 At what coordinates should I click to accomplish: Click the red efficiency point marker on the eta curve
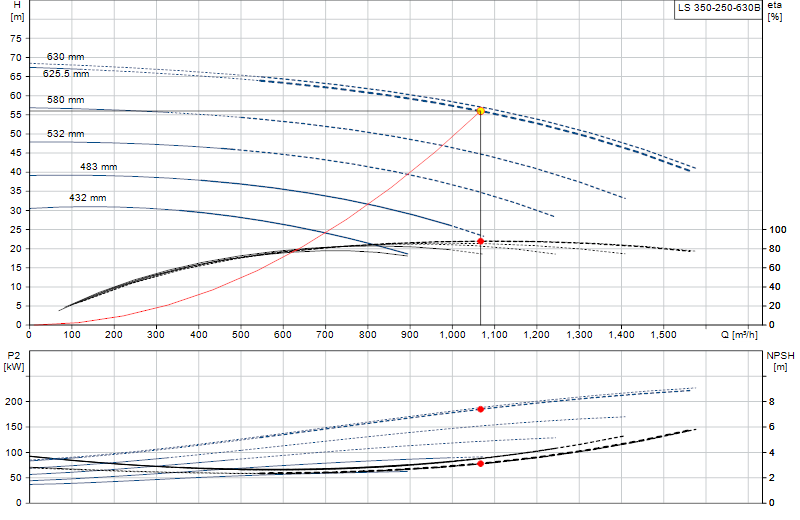pyautogui.click(x=480, y=241)
